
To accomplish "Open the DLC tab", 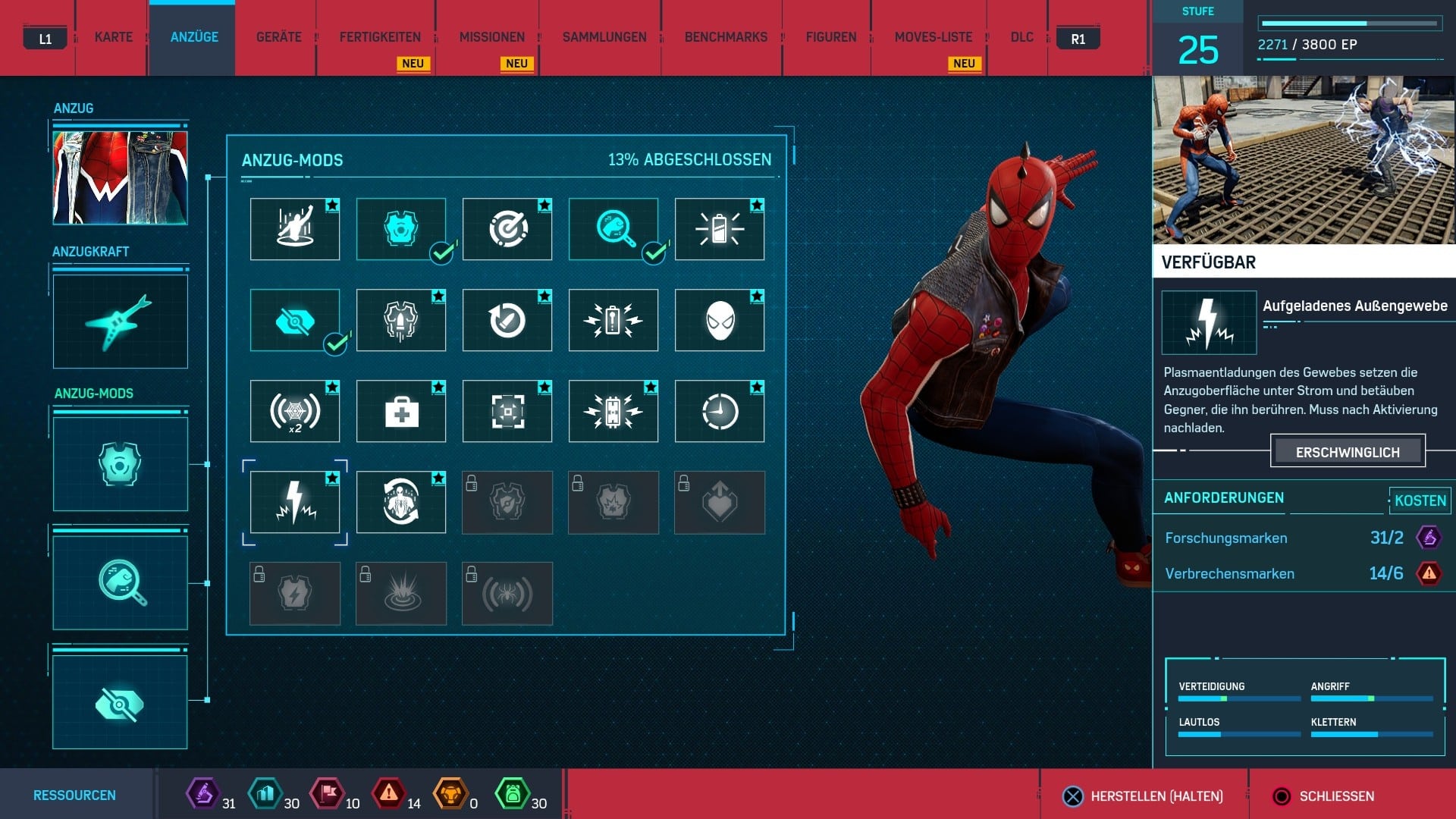I will pyautogui.click(x=1021, y=37).
